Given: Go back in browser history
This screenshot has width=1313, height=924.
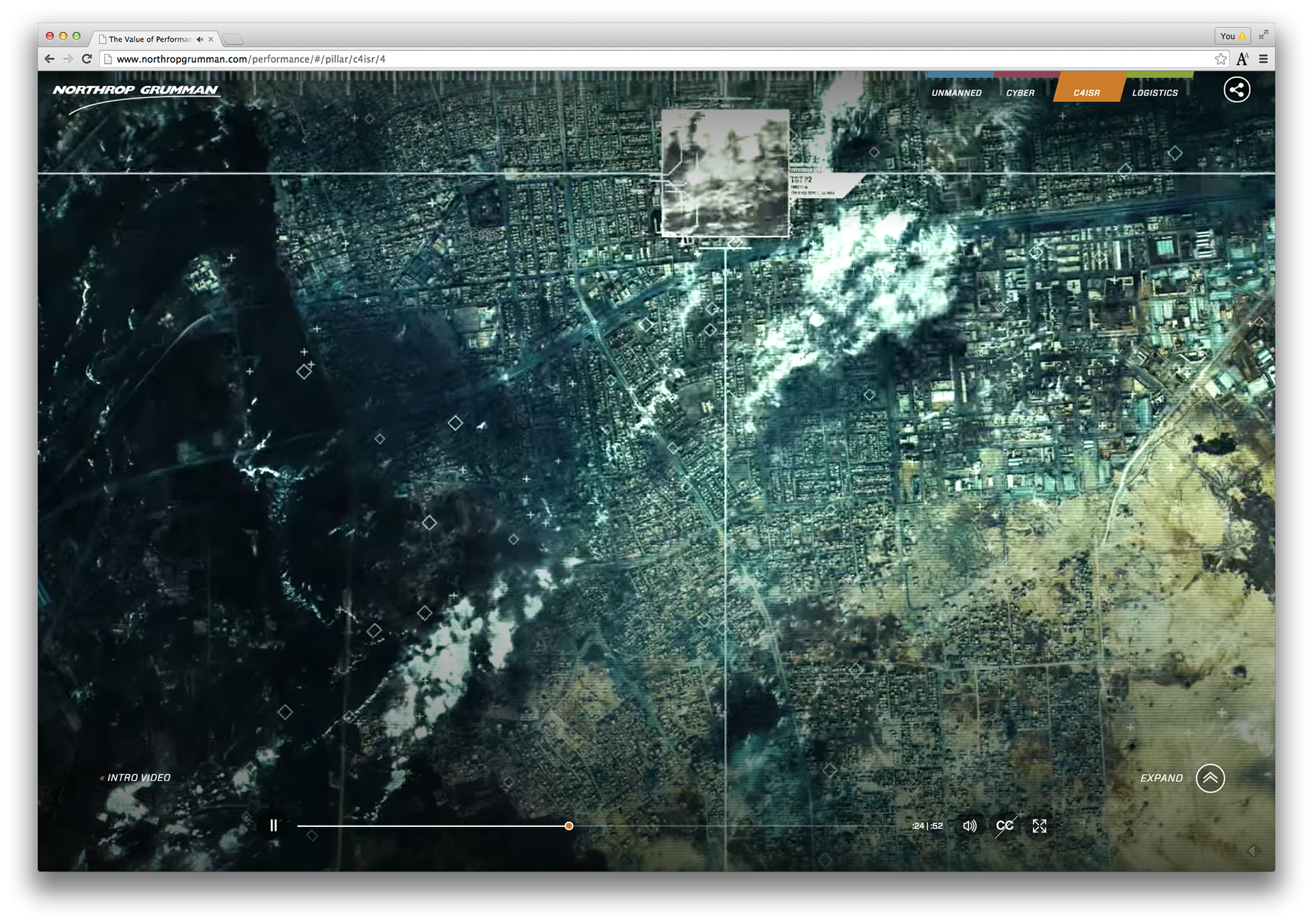Looking at the screenshot, I should tap(49, 59).
